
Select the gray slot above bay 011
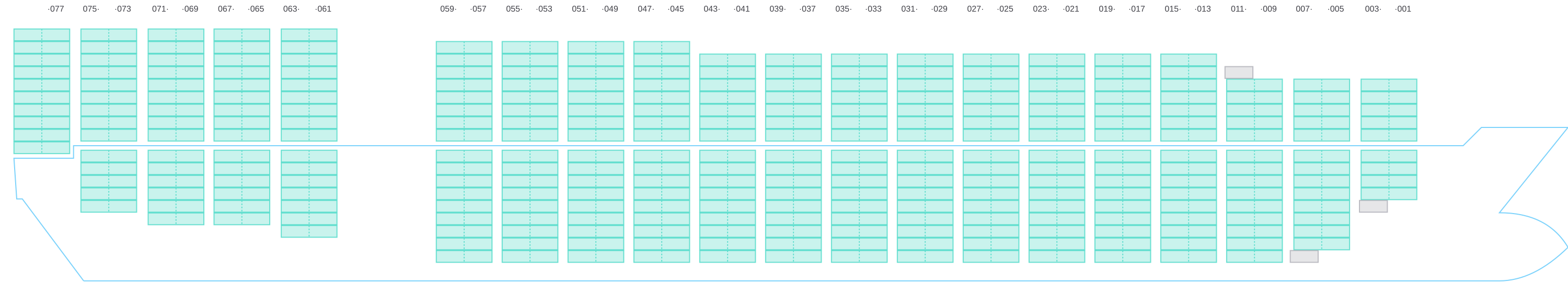click(1239, 72)
